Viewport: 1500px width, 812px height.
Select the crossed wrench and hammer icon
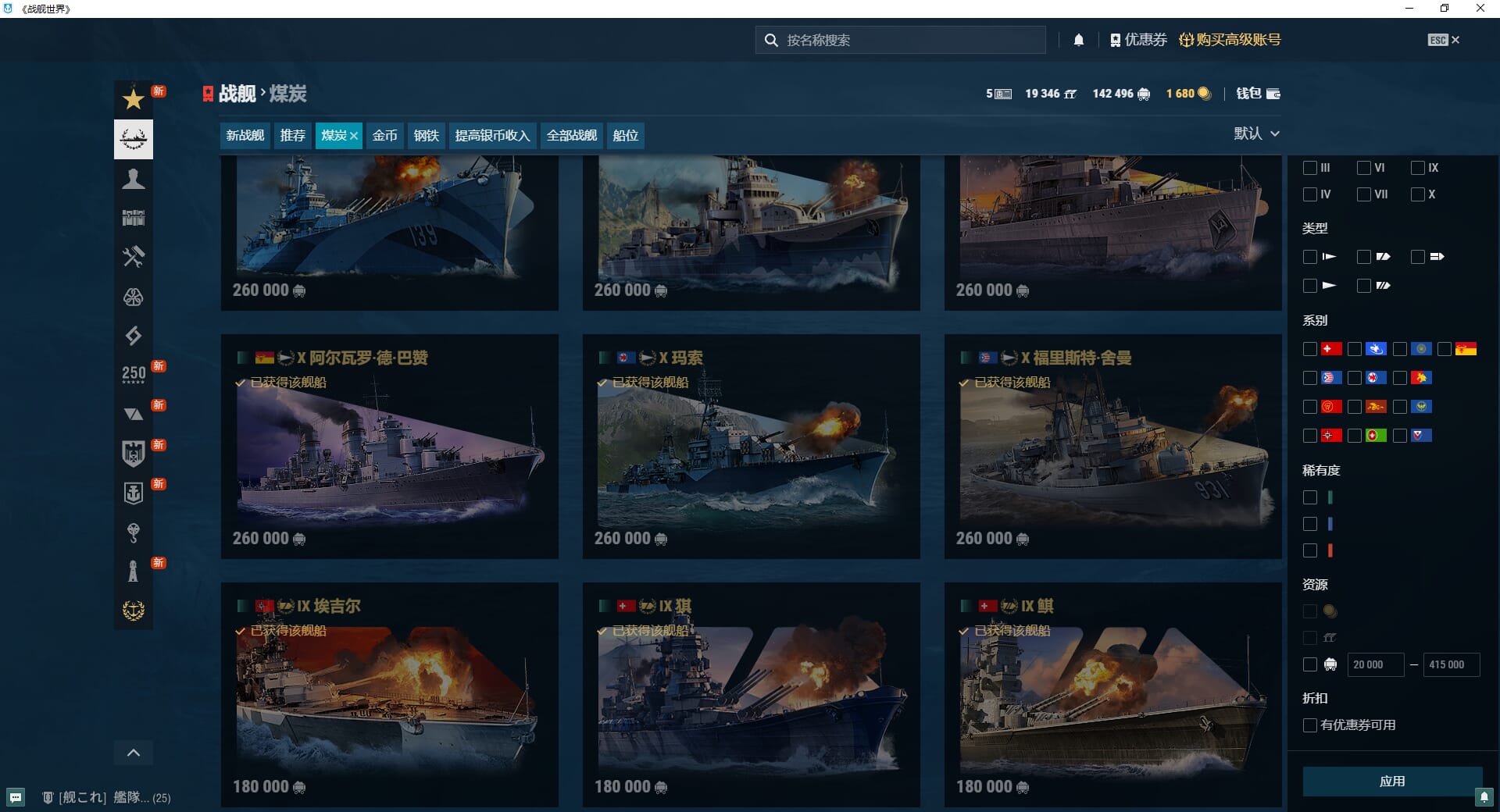coord(133,257)
